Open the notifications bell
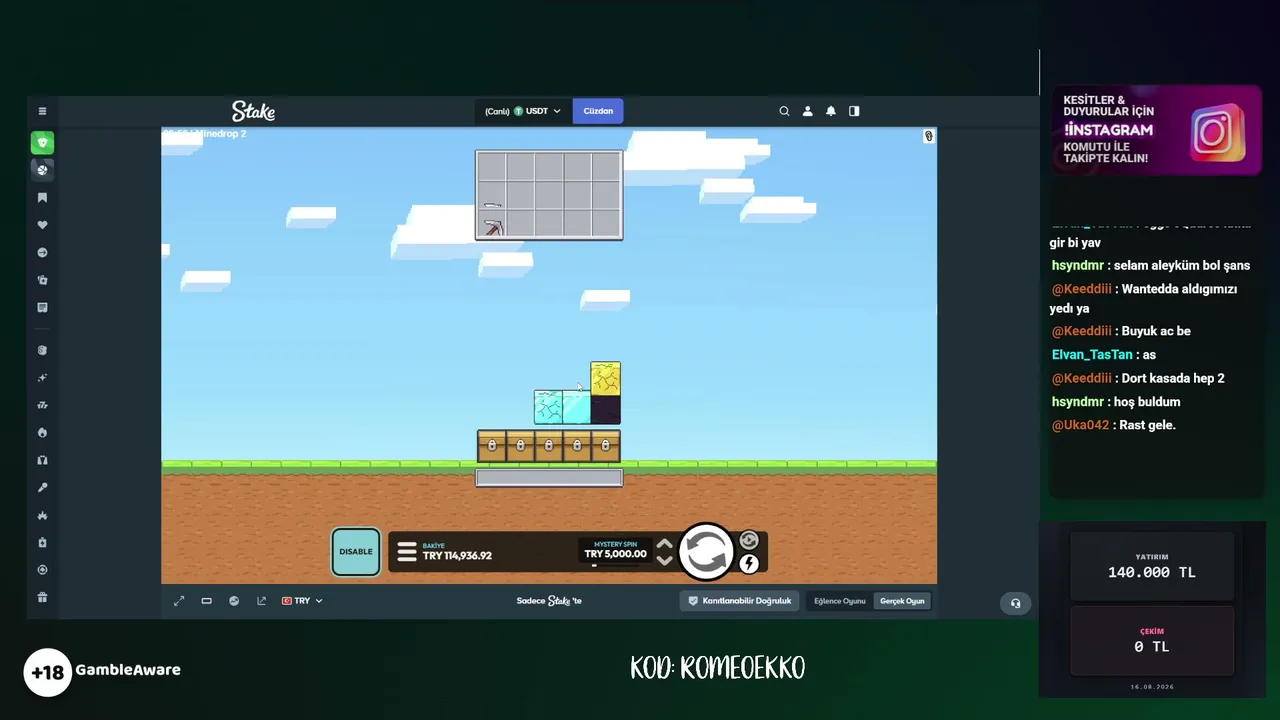Screen dimensions: 1280x720 pyautogui.click(x=830, y=111)
